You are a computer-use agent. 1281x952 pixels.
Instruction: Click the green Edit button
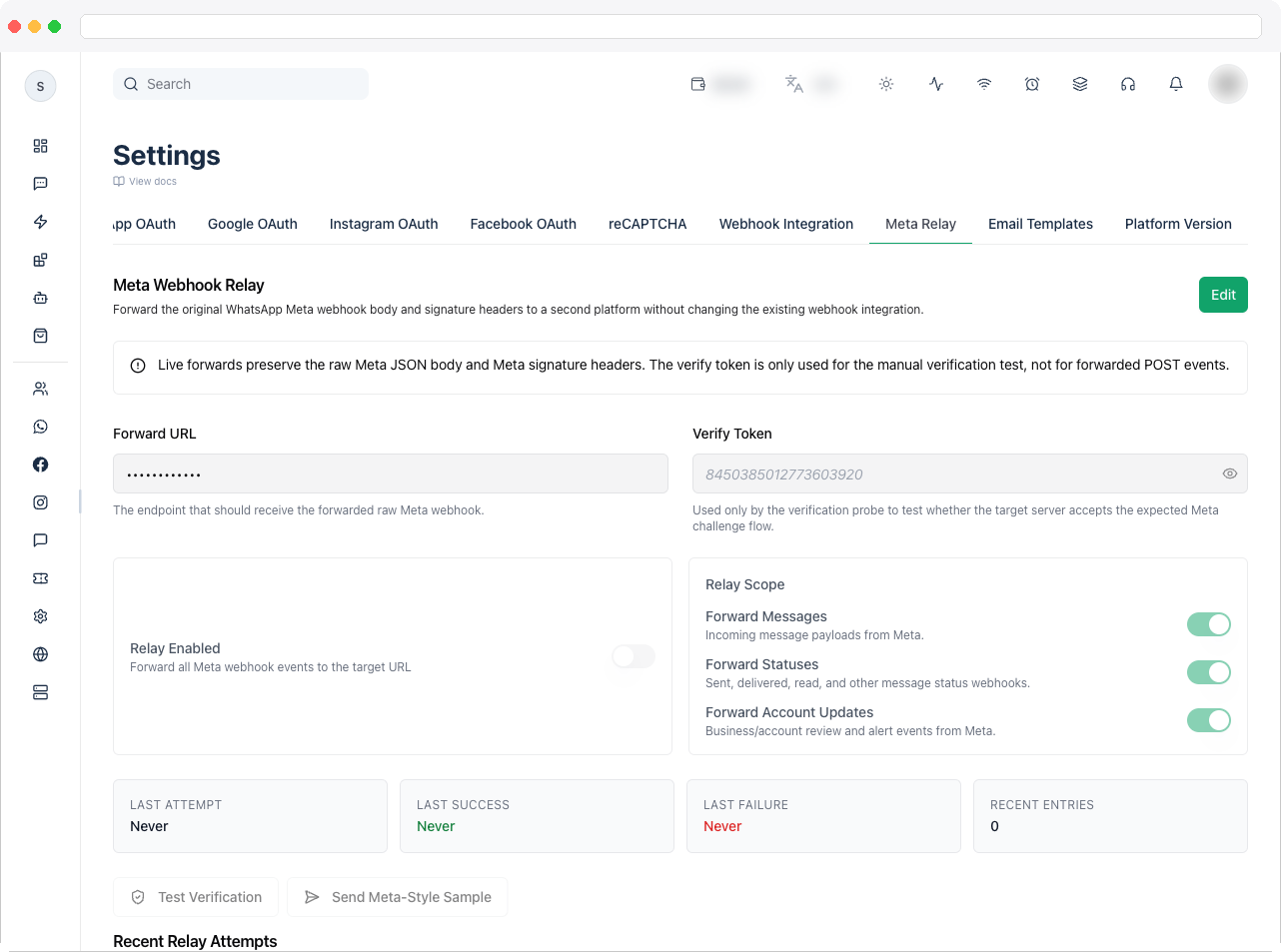coord(1223,295)
